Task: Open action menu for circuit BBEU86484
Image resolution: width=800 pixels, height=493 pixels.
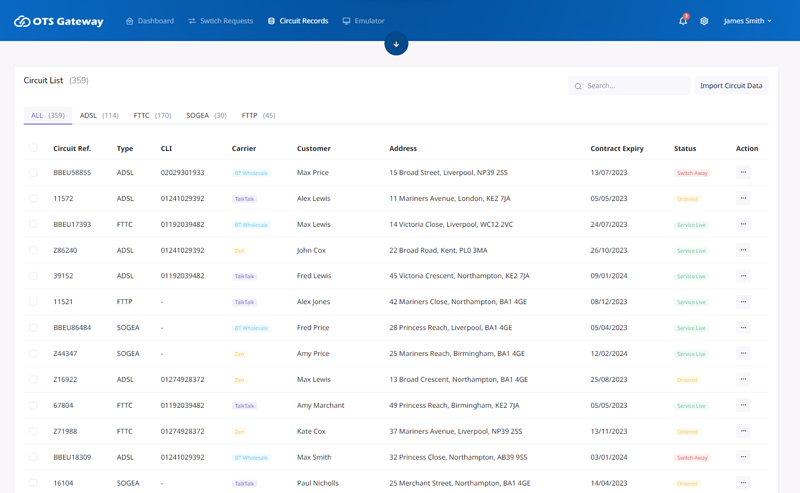Action: click(743, 328)
